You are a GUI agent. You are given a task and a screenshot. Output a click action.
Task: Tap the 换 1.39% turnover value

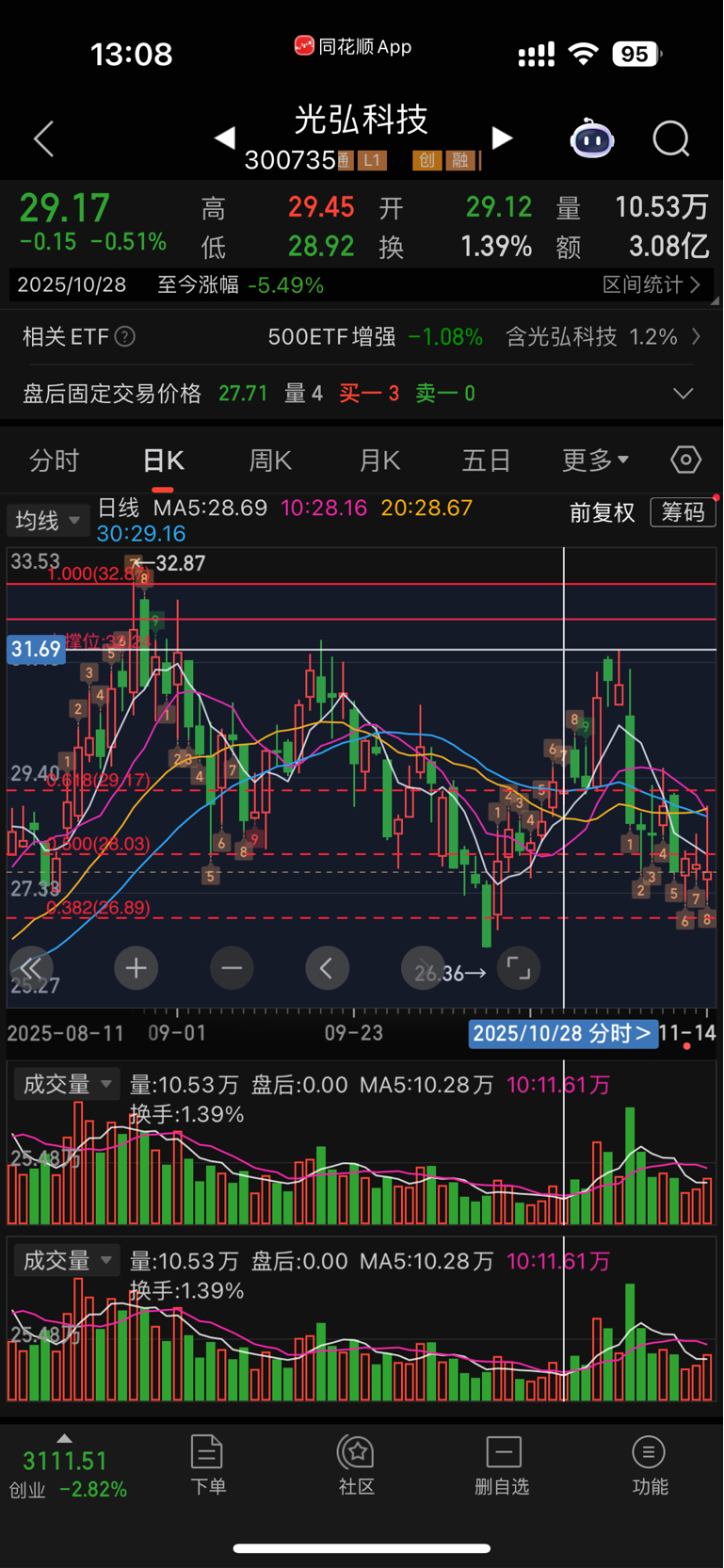(x=456, y=247)
